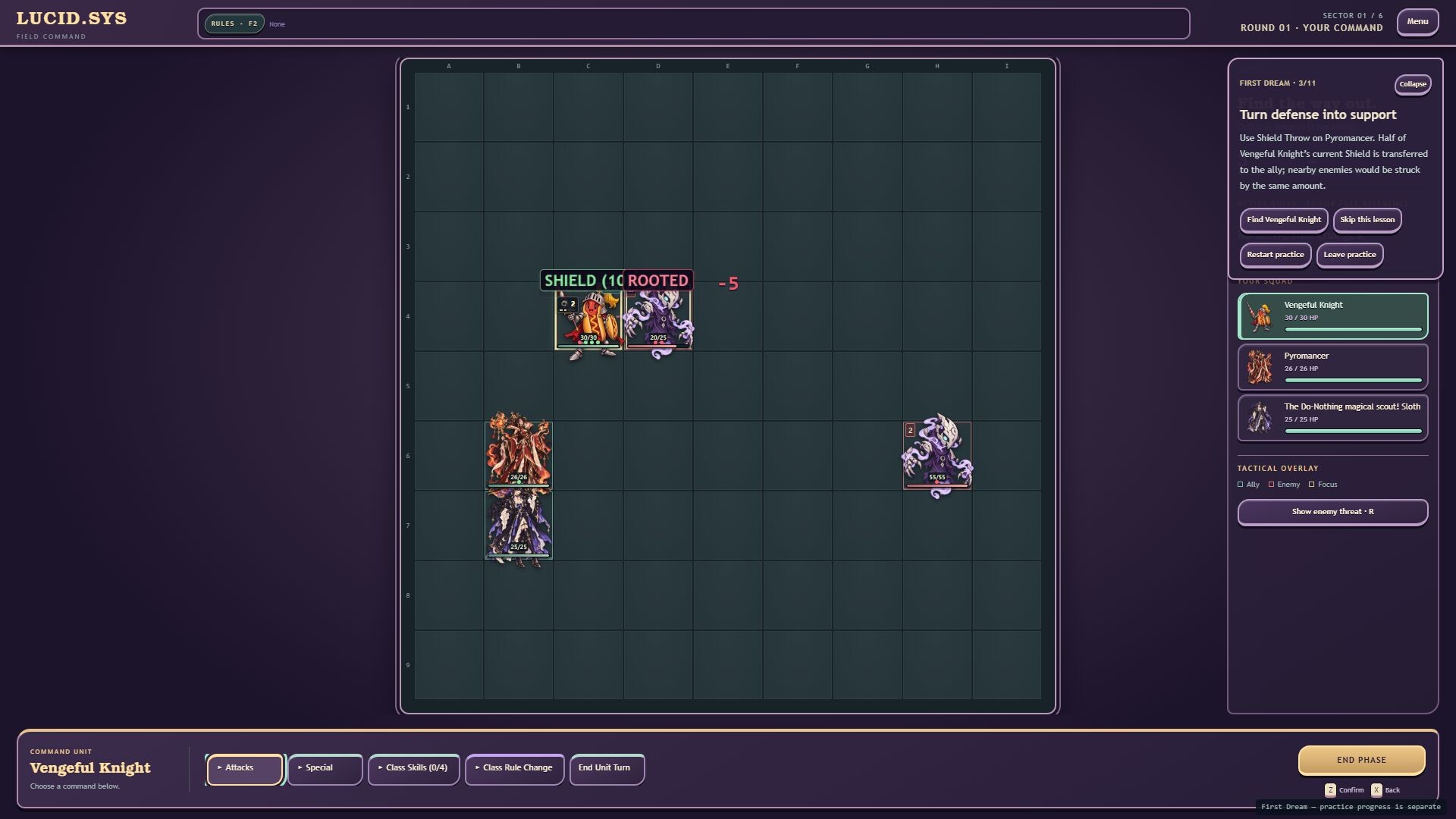Toggle the Focus tactical overlay checkbox

click(1311, 485)
